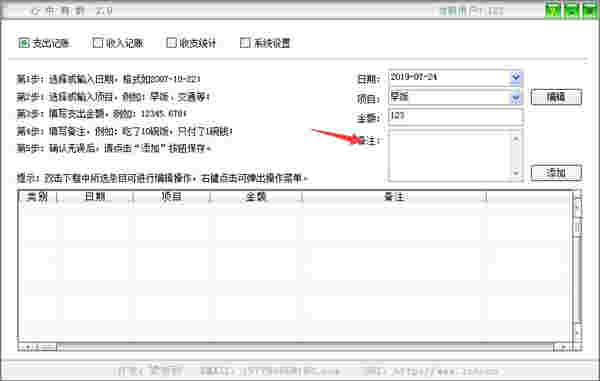Expand the 项目 category dropdown arrow
This screenshot has height=381, width=600.
point(515,98)
